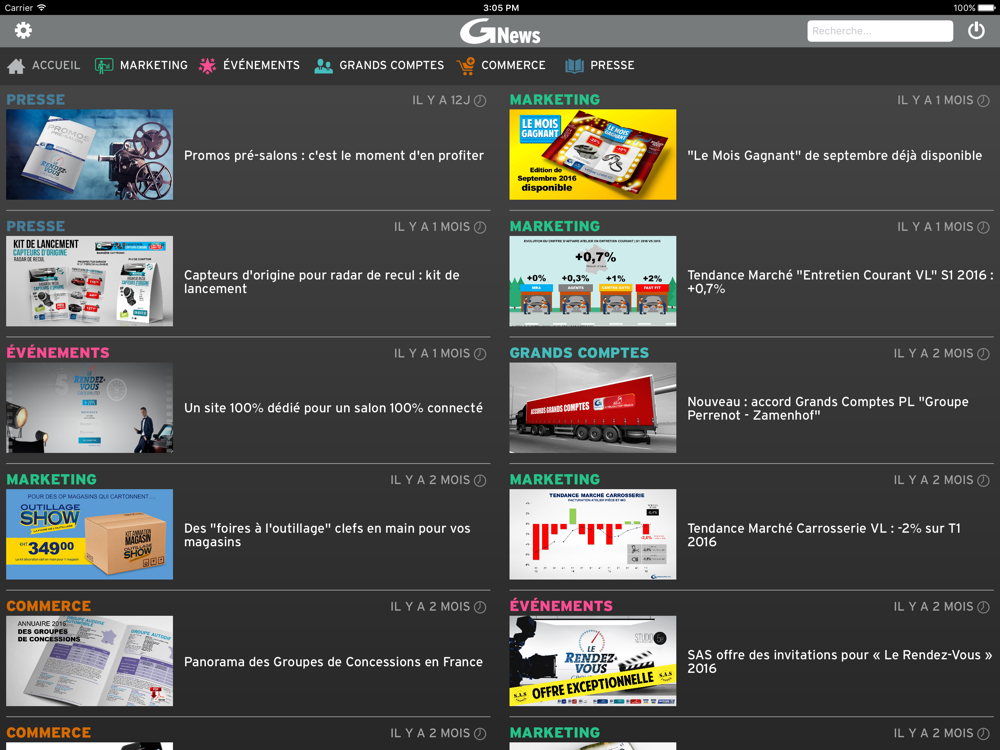Tap the Wi-Fi indicator in status bar

point(41,8)
